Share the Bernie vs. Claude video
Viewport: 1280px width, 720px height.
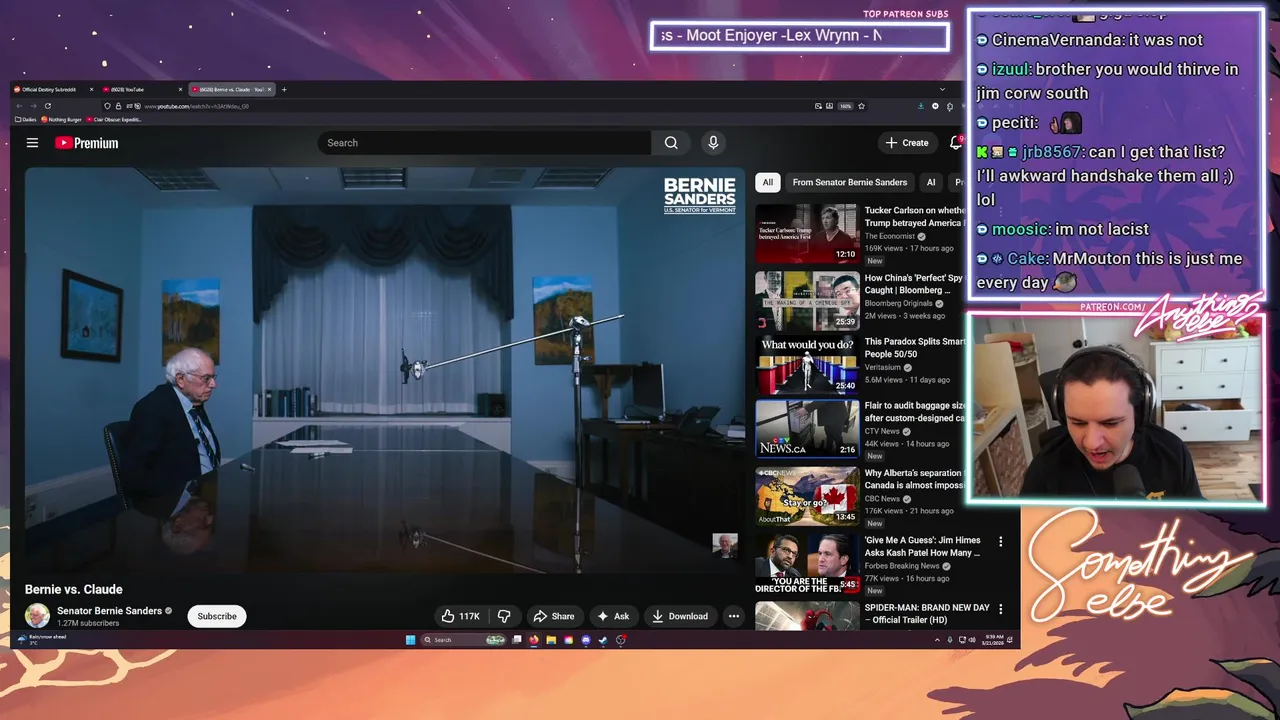pos(554,616)
